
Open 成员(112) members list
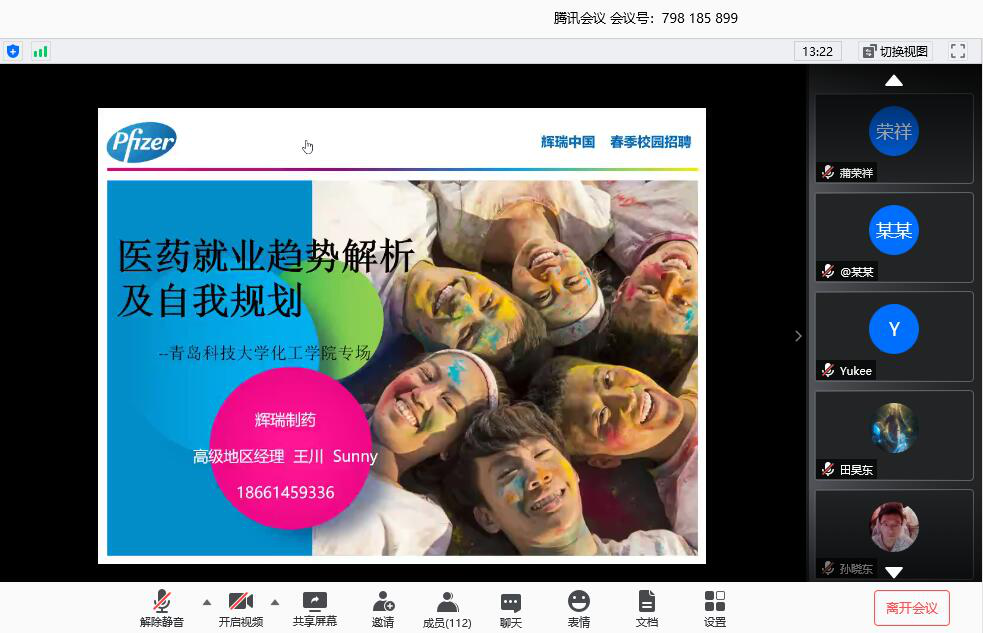point(447,609)
